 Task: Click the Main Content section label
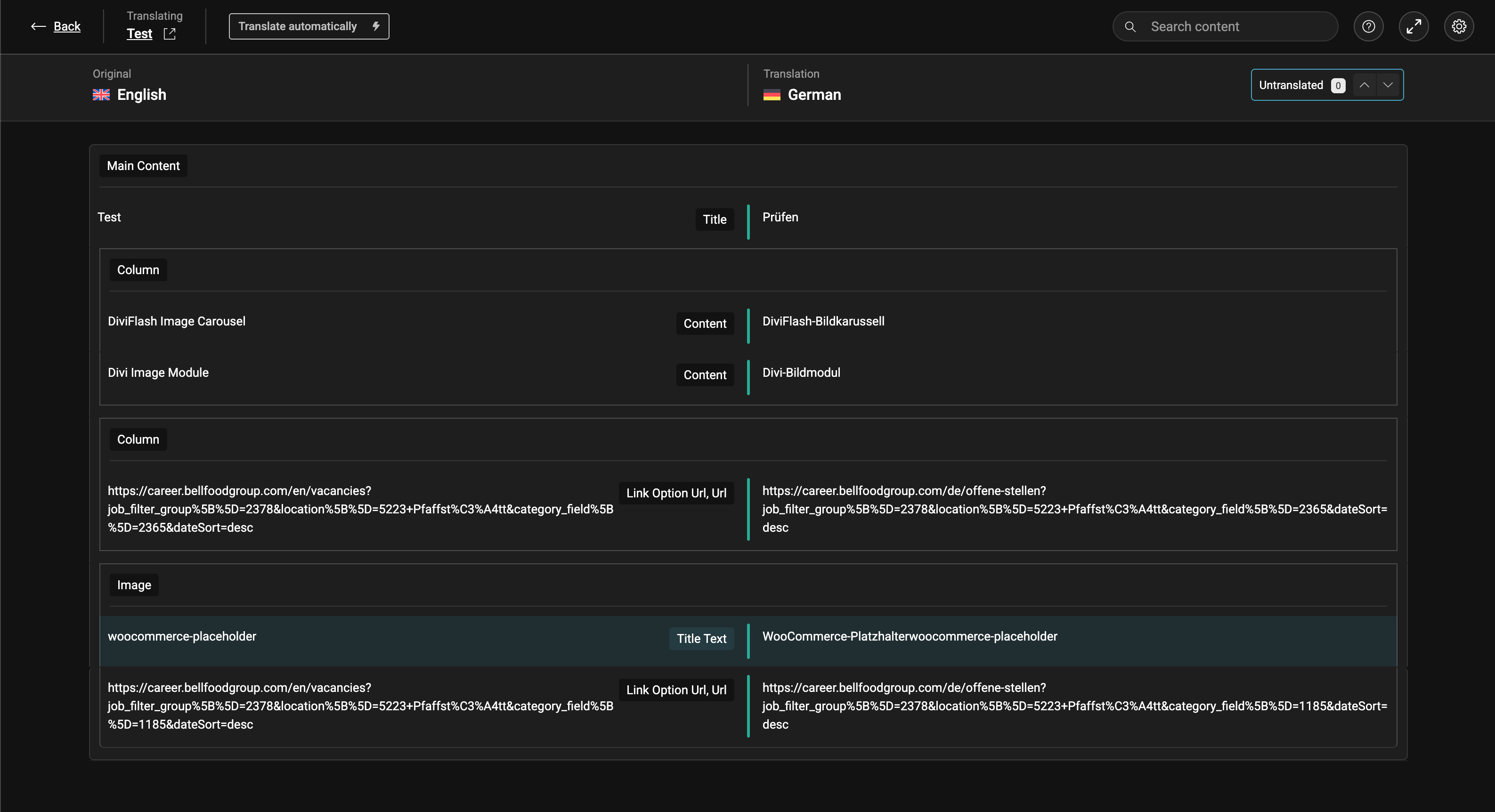(143, 166)
